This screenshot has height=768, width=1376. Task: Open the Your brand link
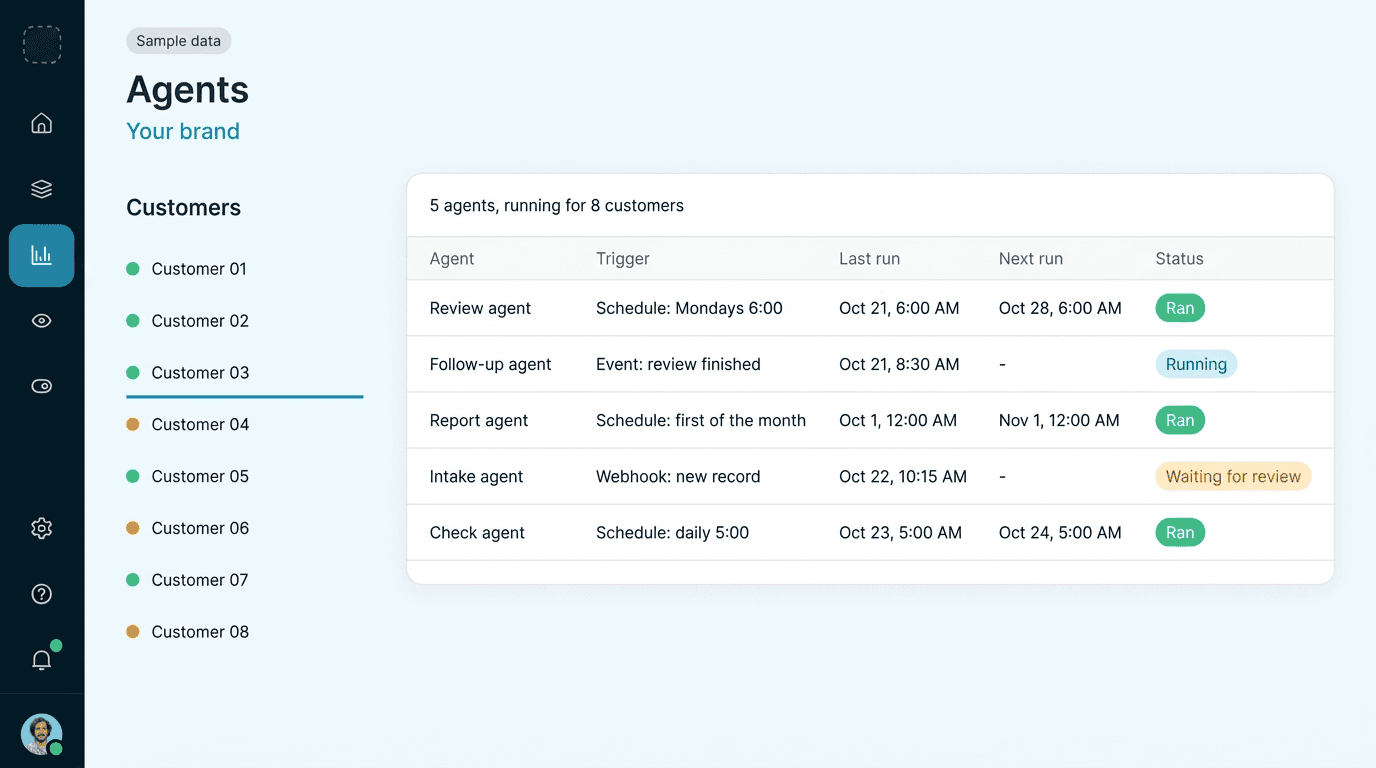pyautogui.click(x=183, y=131)
